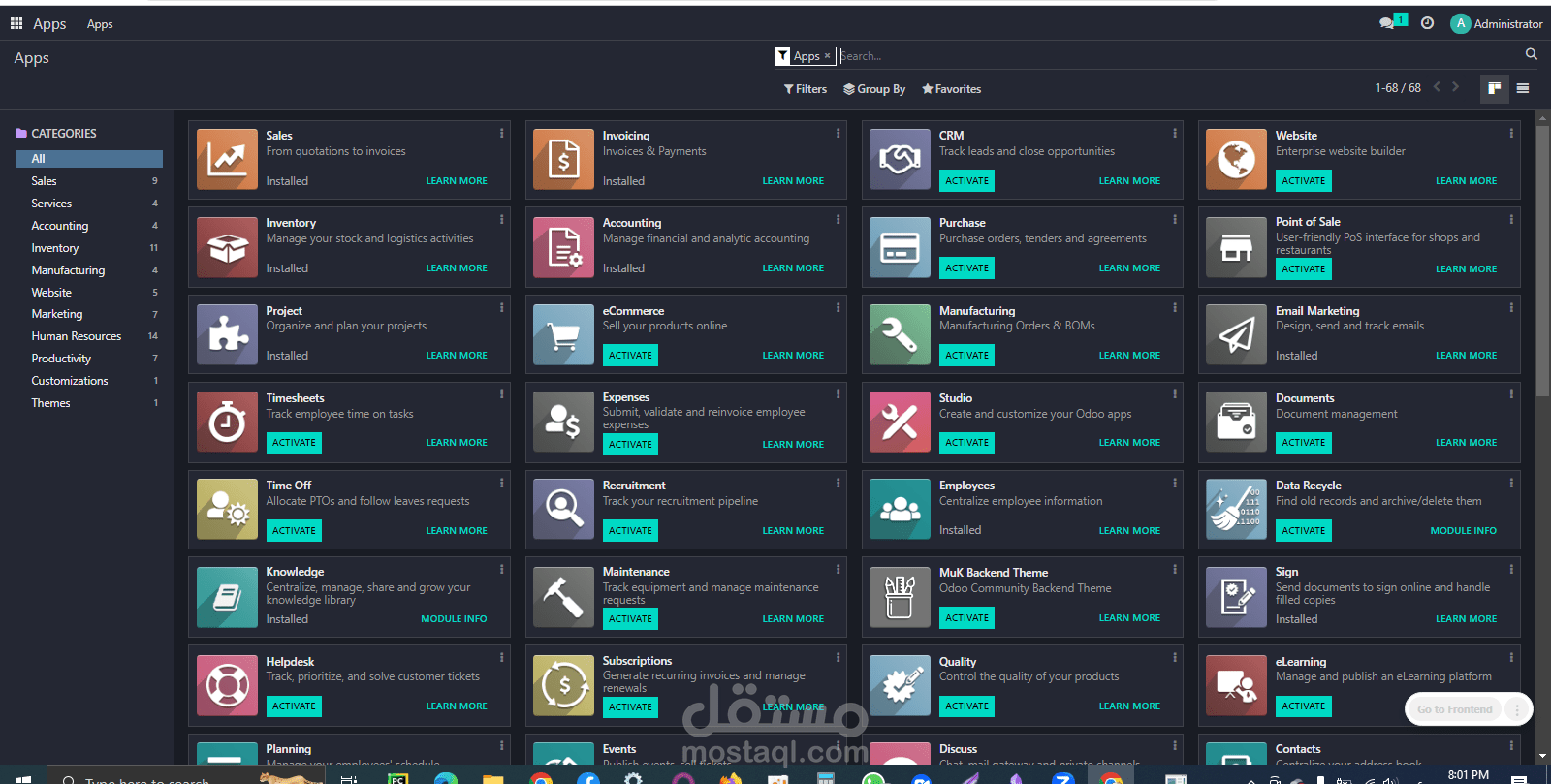Select the Purchase card icon
The height and width of the screenshot is (784, 1551).
point(900,247)
